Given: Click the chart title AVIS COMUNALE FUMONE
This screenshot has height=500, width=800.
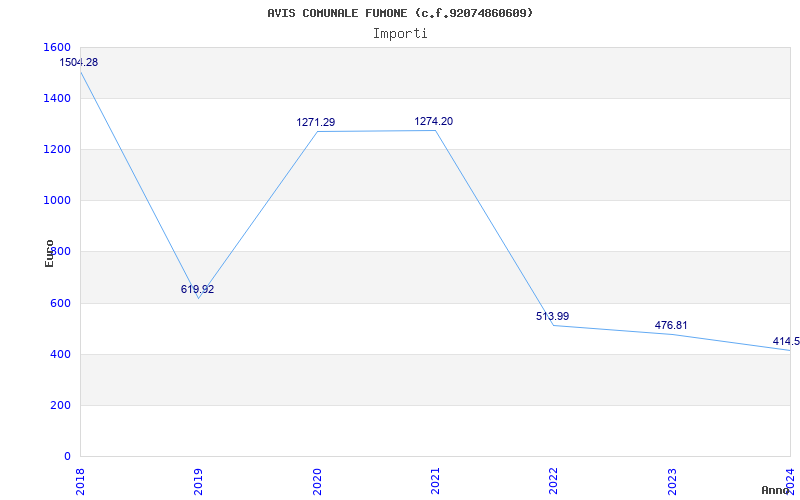Looking at the screenshot, I should [400, 13].
